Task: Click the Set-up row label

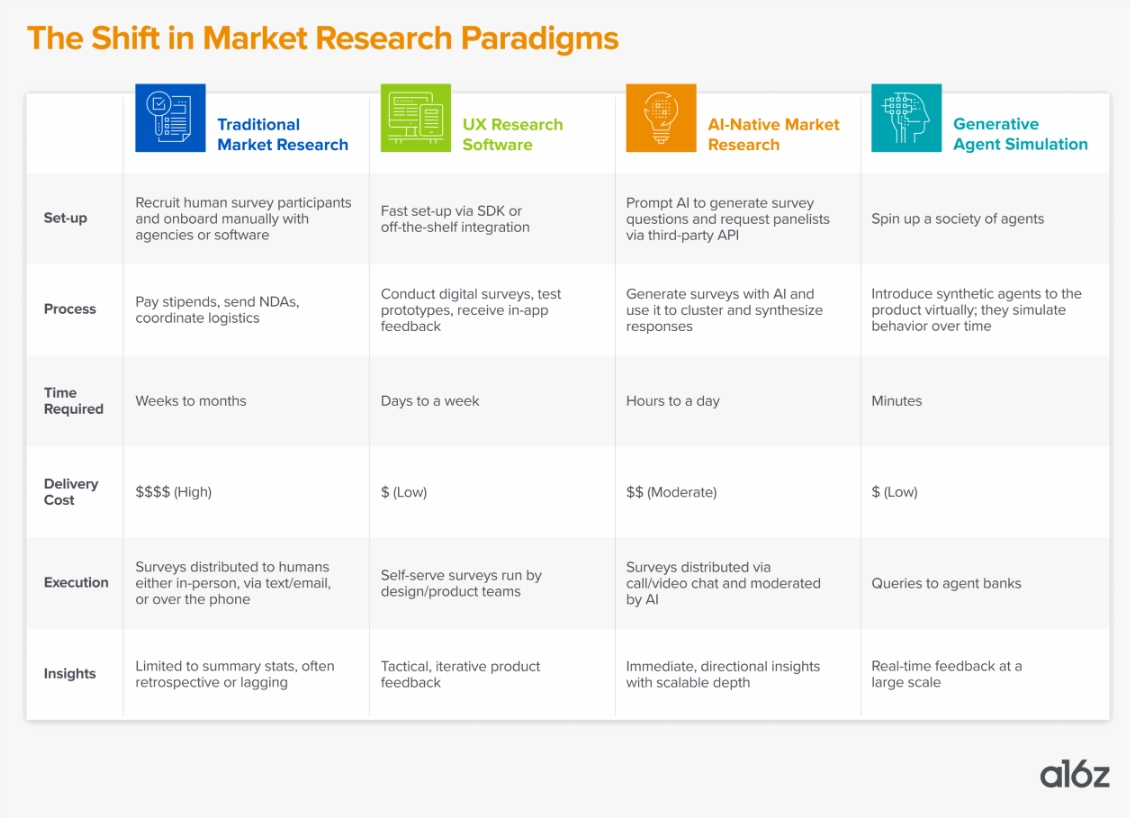Action: coord(65,218)
